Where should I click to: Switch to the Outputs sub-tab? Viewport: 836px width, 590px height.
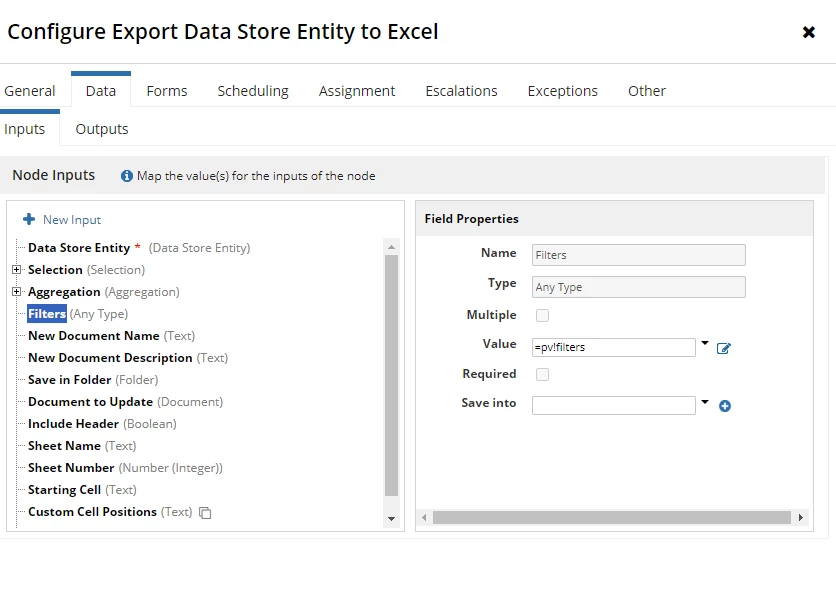(x=102, y=129)
